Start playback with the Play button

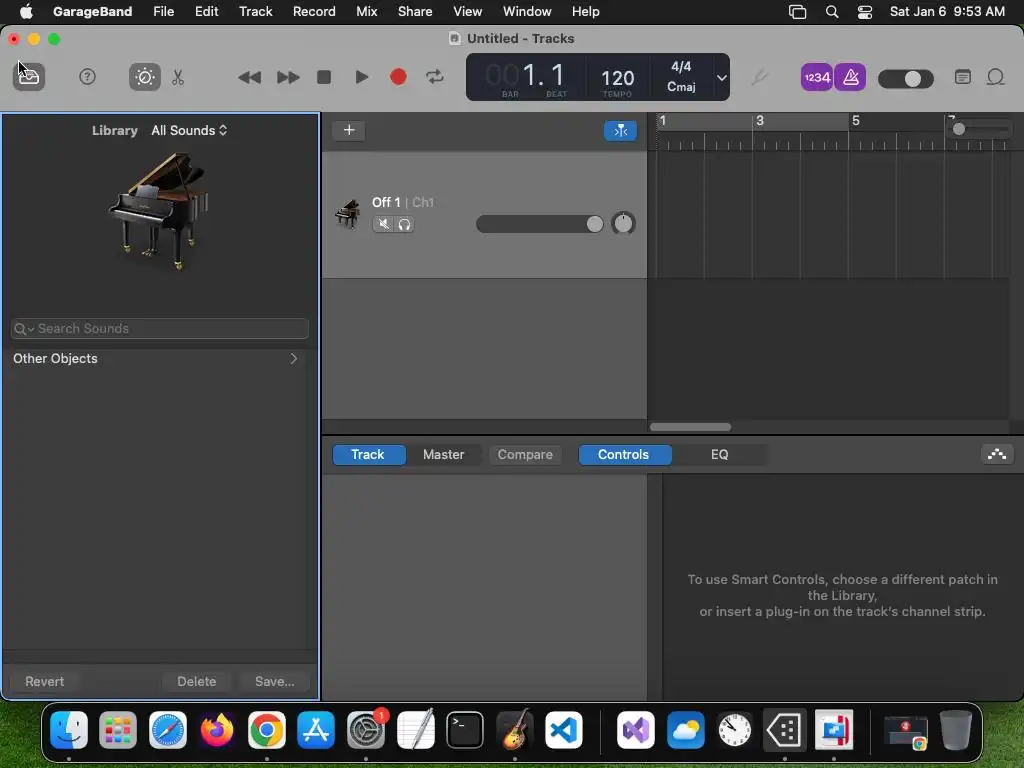pyautogui.click(x=361, y=77)
